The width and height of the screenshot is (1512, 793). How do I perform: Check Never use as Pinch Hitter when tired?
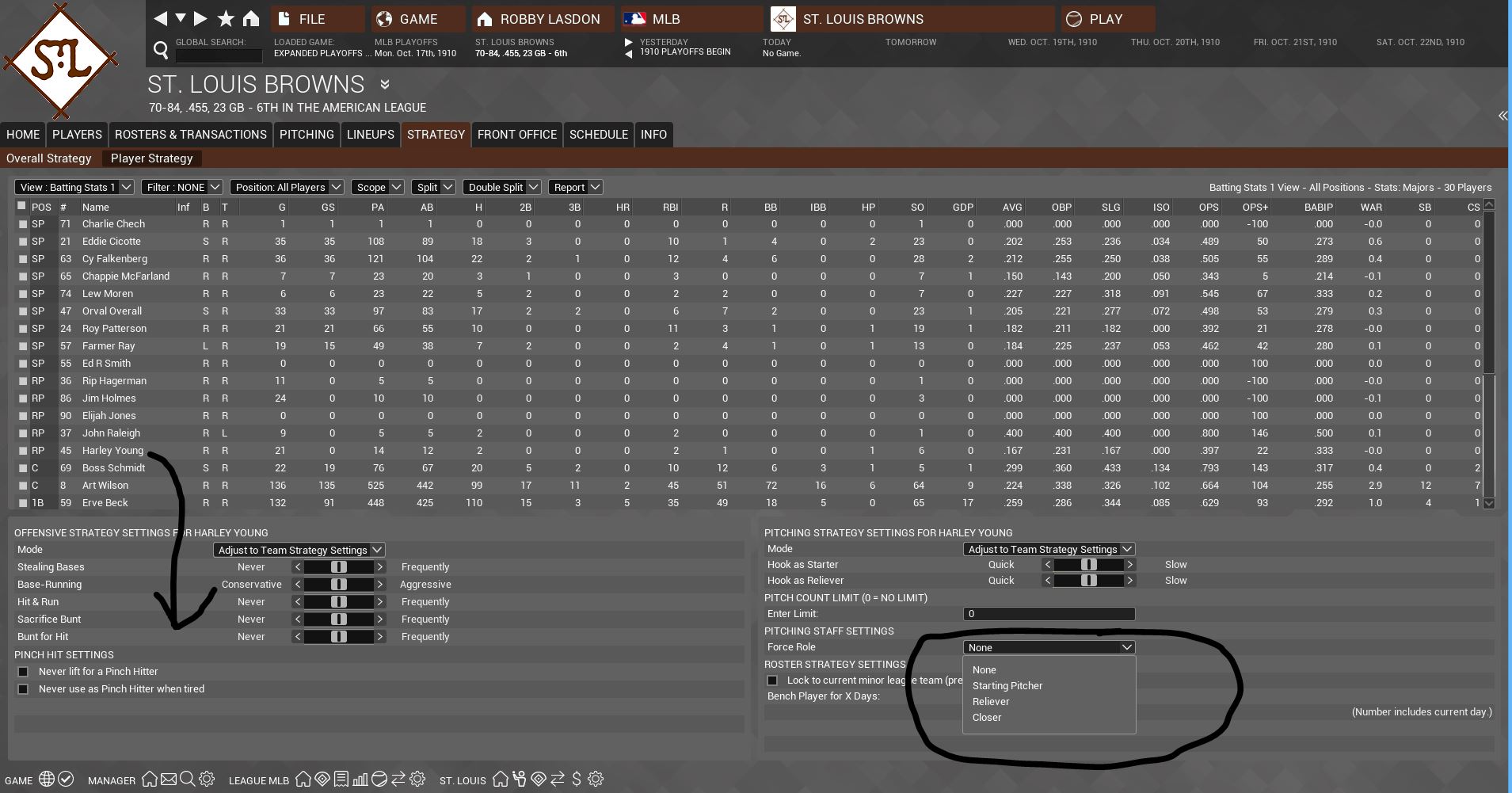[23, 689]
